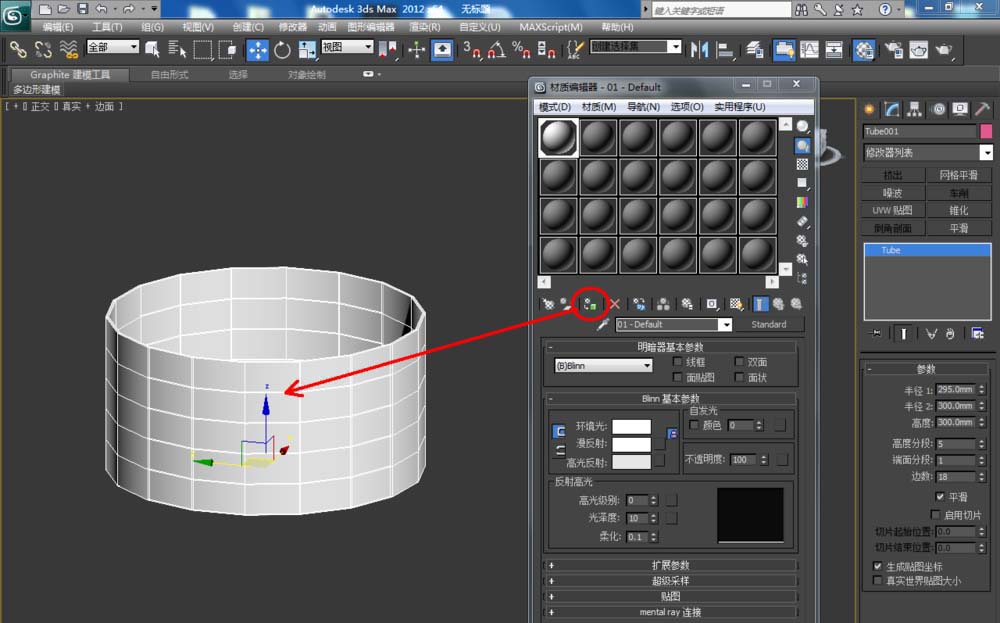Select the Modify panel wrench icon
Viewport: 1000px width, 623px height.
[891, 108]
